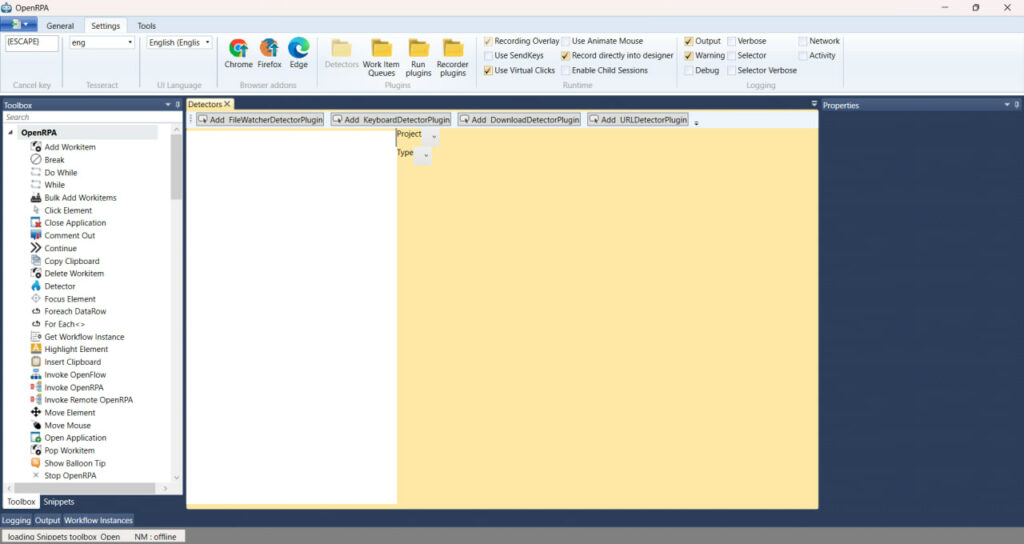Viewport: 1024px width, 544px height.
Task: Open the application file menu dropdown
Action: click(x=18, y=25)
